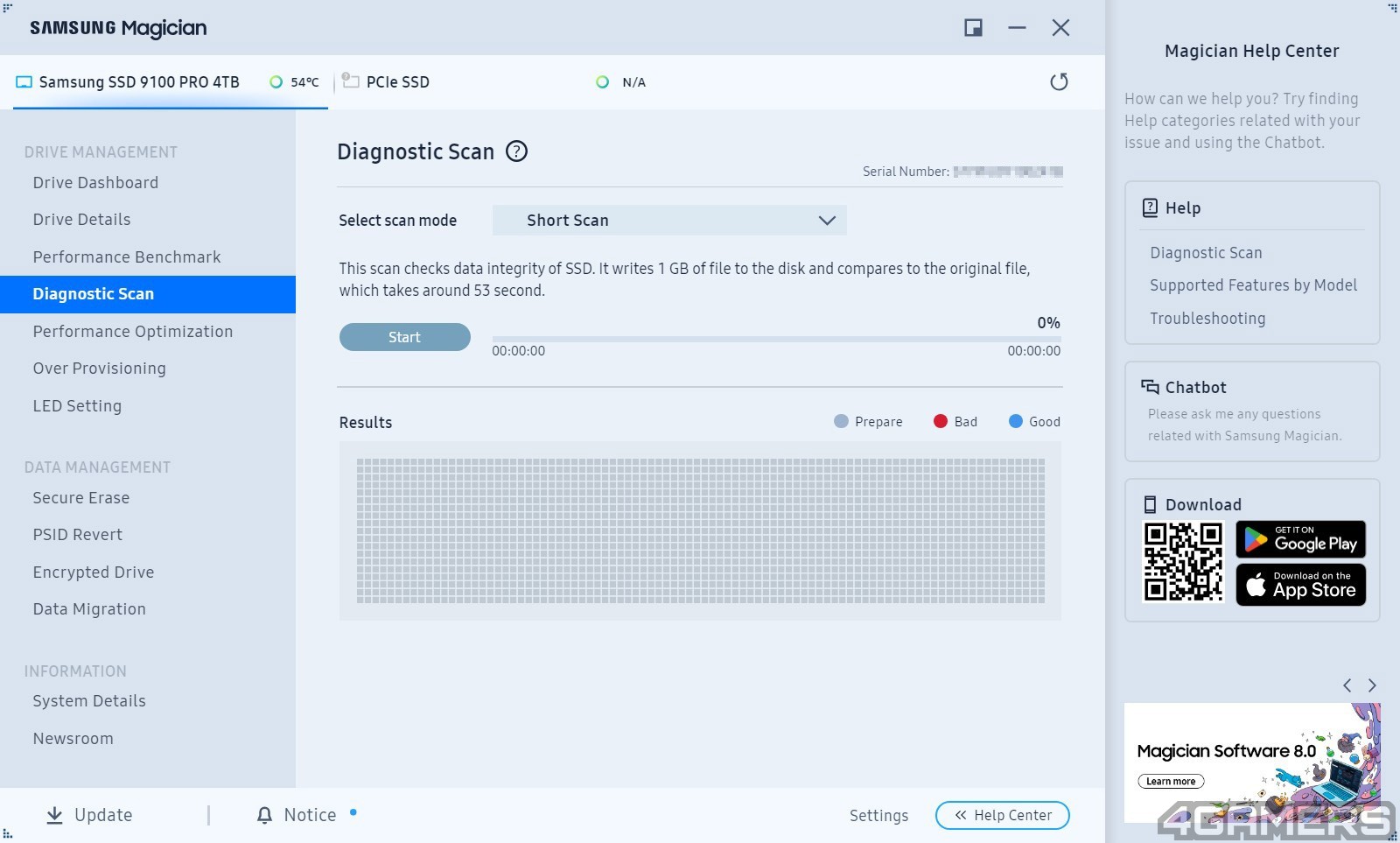The width and height of the screenshot is (1400, 843).
Task: Collapse the Help Center panel button
Action: (1003, 815)
